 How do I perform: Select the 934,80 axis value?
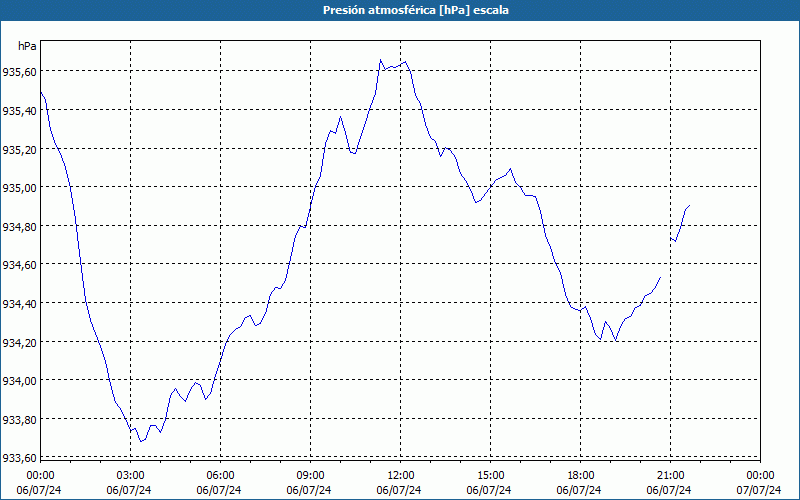[20, 227]
